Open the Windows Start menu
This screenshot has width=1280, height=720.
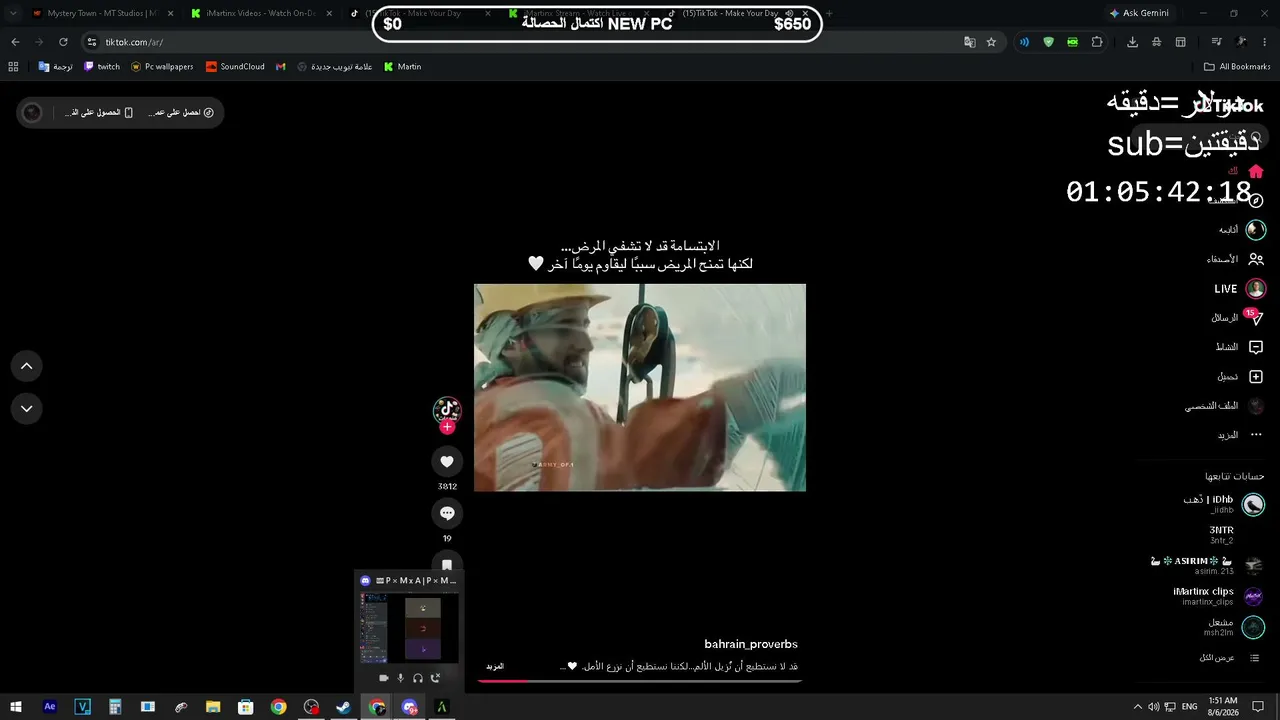[16, 707]
